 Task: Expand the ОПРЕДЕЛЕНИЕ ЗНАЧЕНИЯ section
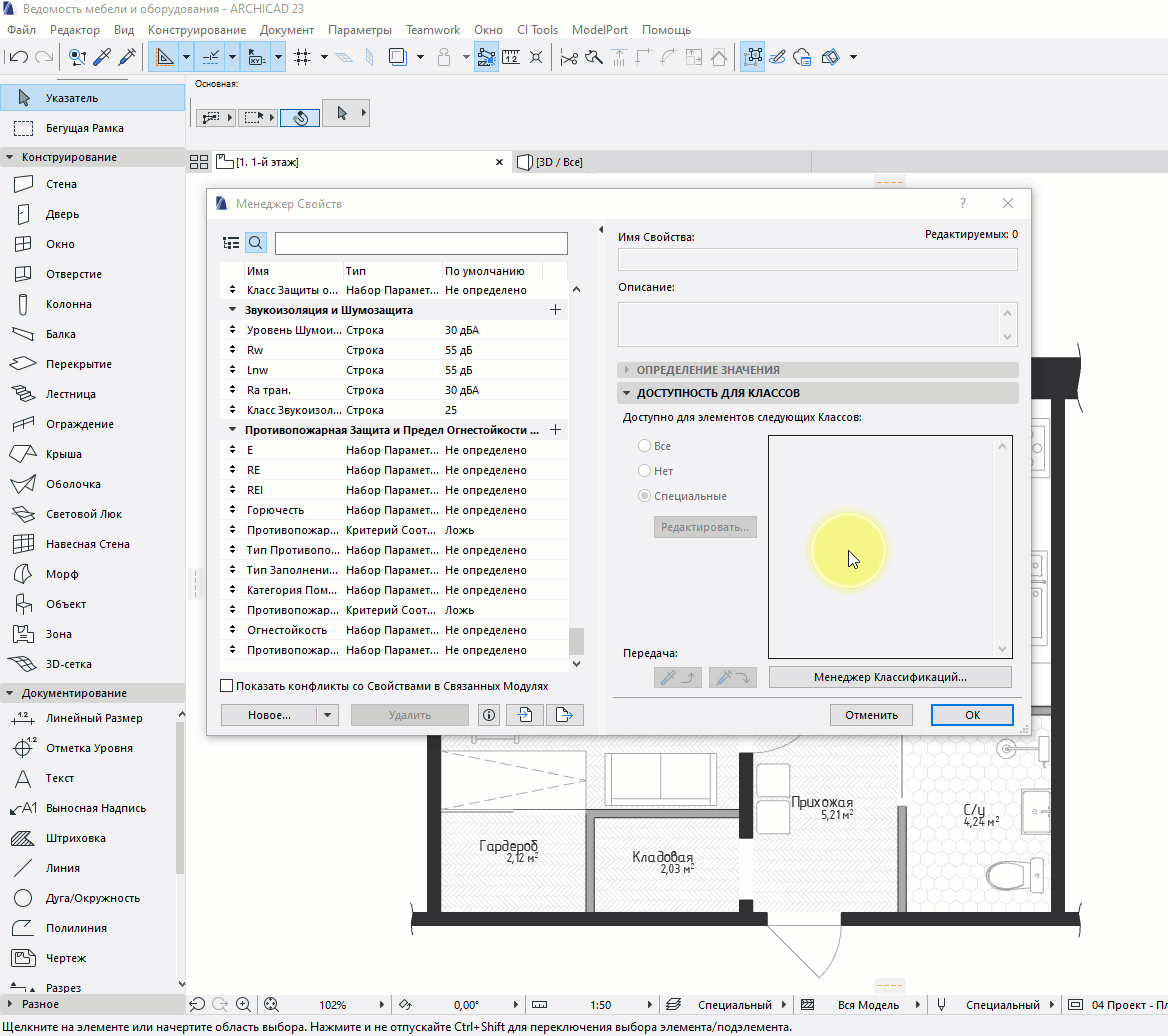coord(708,370)
